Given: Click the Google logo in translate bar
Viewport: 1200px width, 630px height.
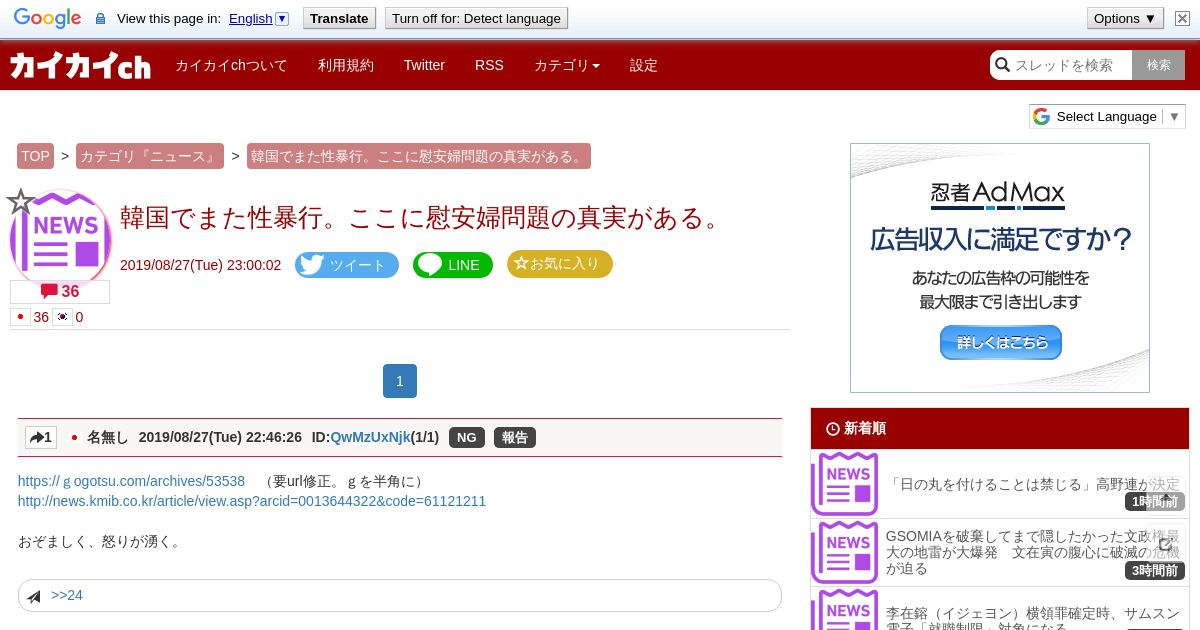Looking at the screenshot, I should 47,18.
